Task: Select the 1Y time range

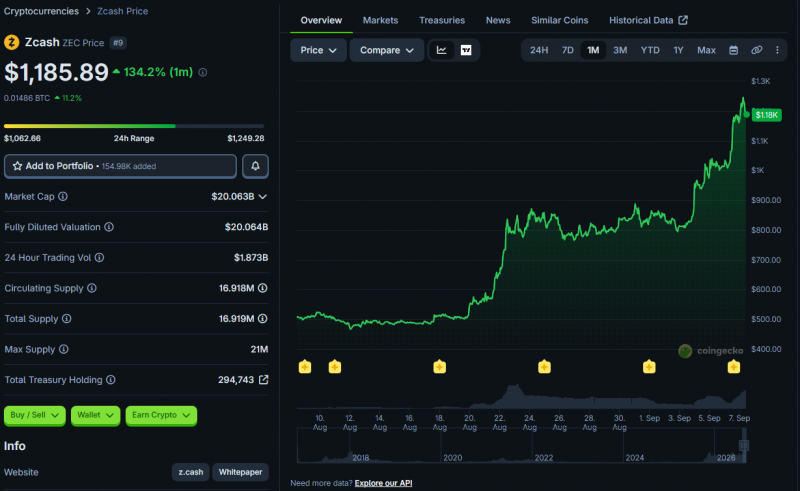Action: pos(678,50)
